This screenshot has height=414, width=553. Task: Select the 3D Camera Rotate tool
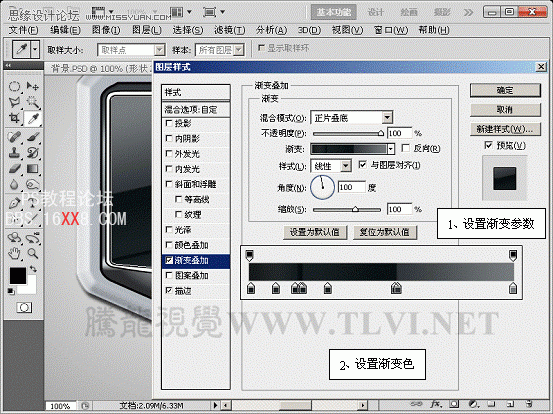(x=32, y=238)
